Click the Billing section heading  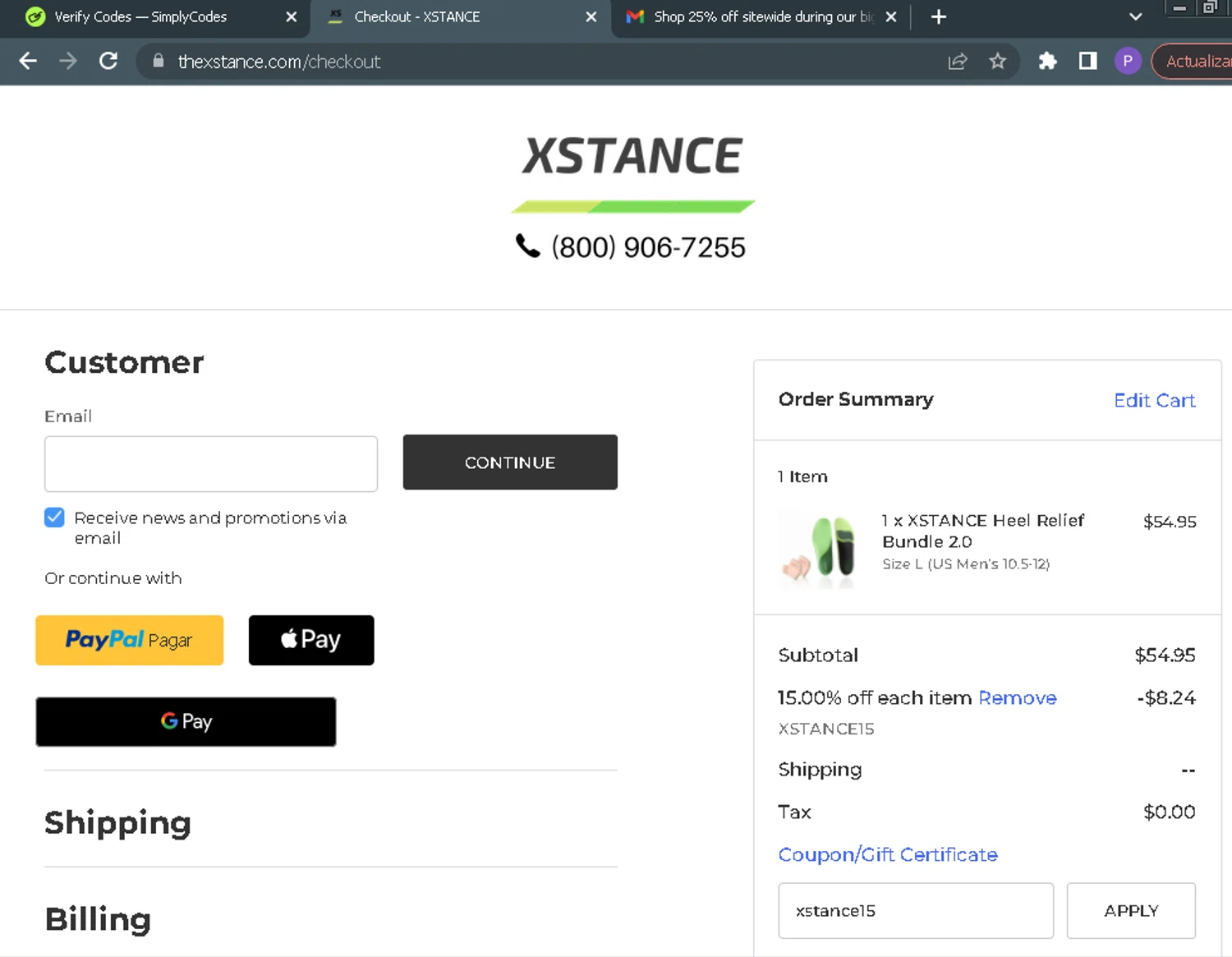(98, 918)
